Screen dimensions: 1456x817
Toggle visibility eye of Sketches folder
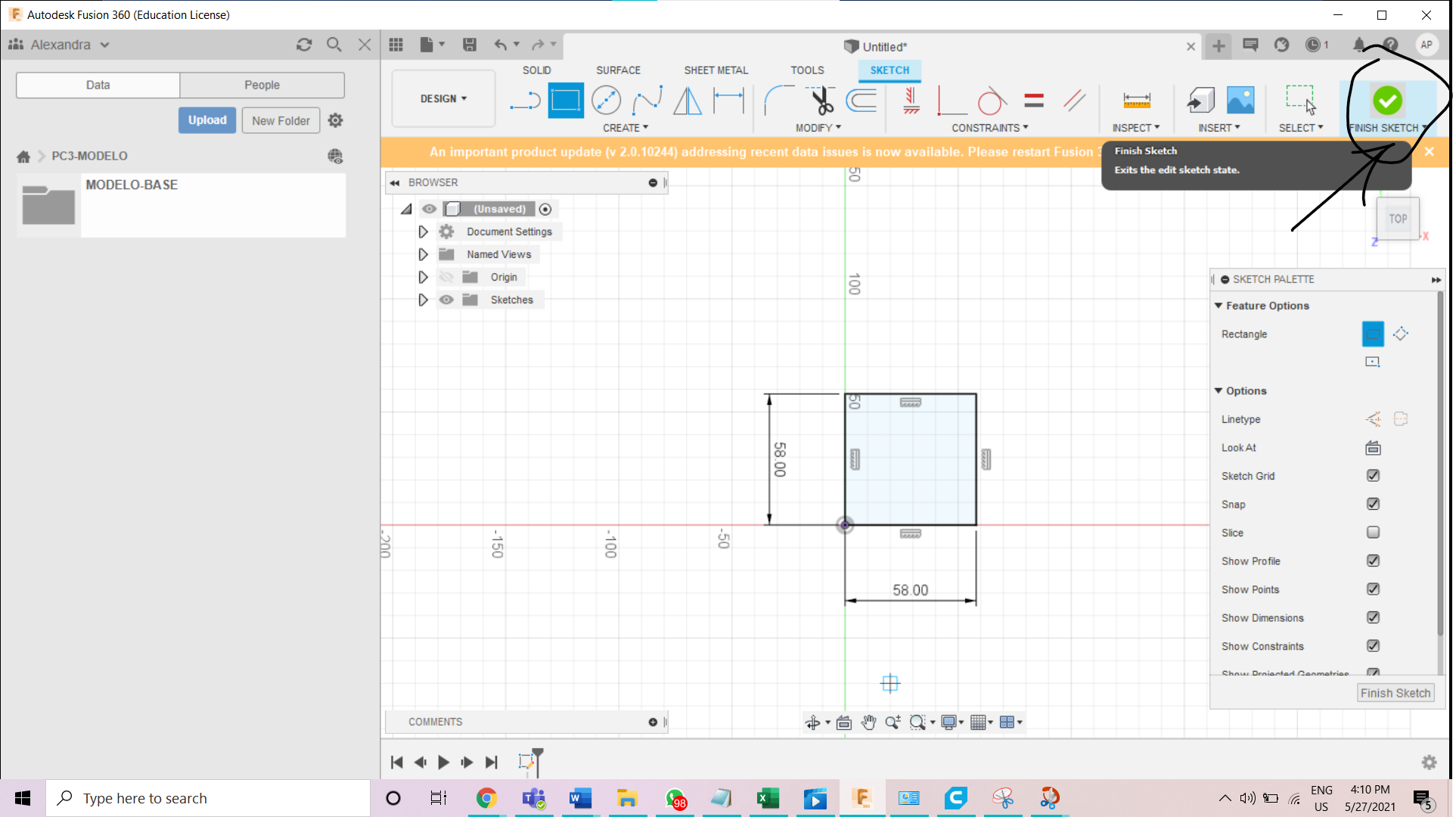coord(446,300)
